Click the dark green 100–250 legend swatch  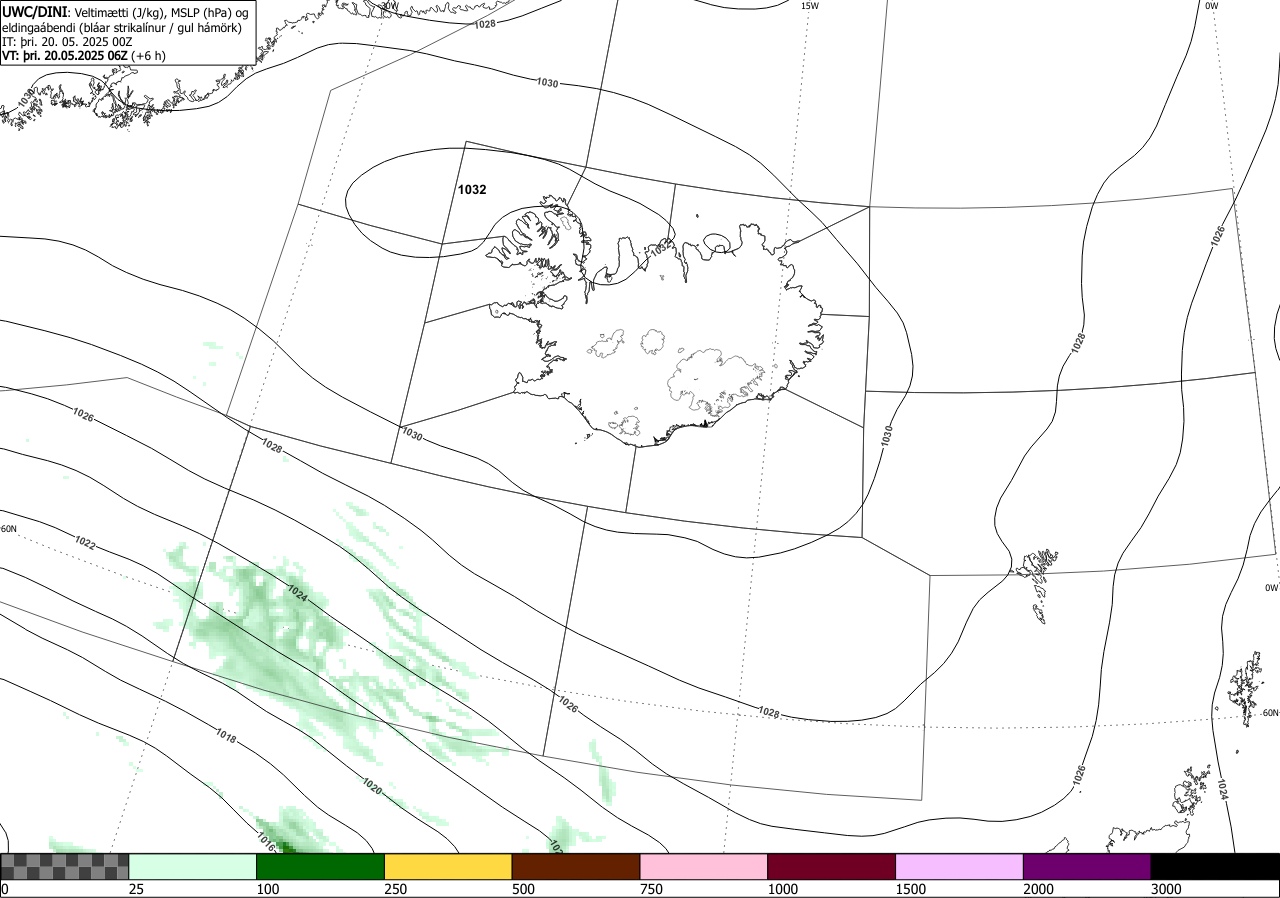point(320,866)
